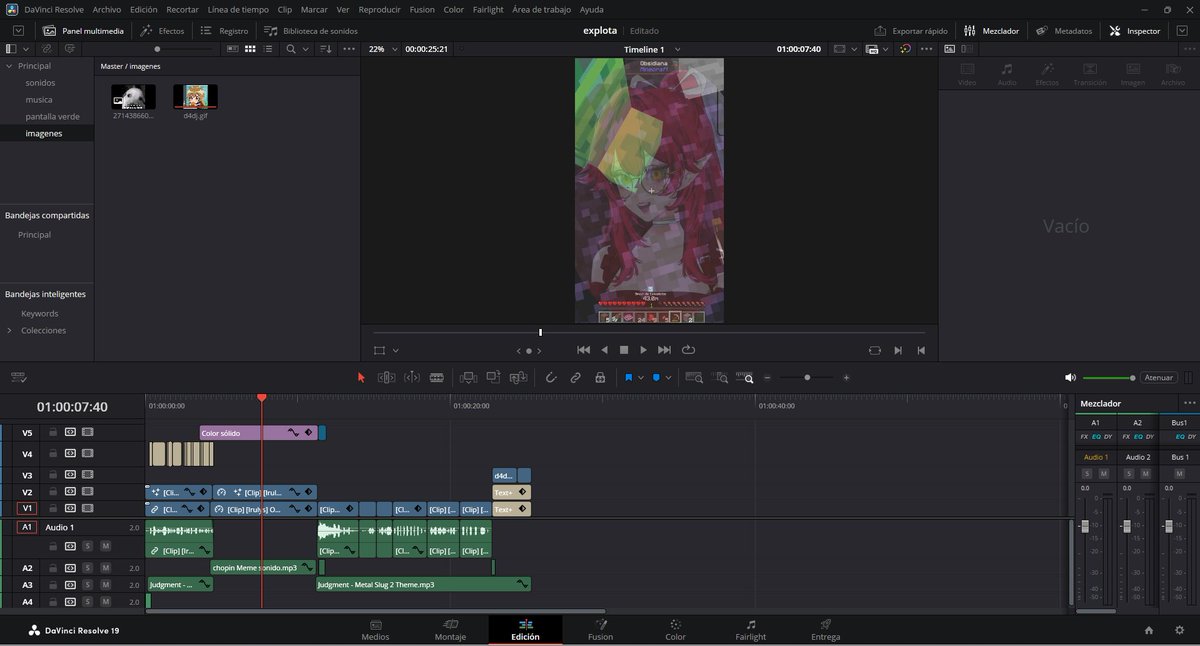The image size is (1200, 646).
Task: Open the Edición menu
Action: click(144, 9)
